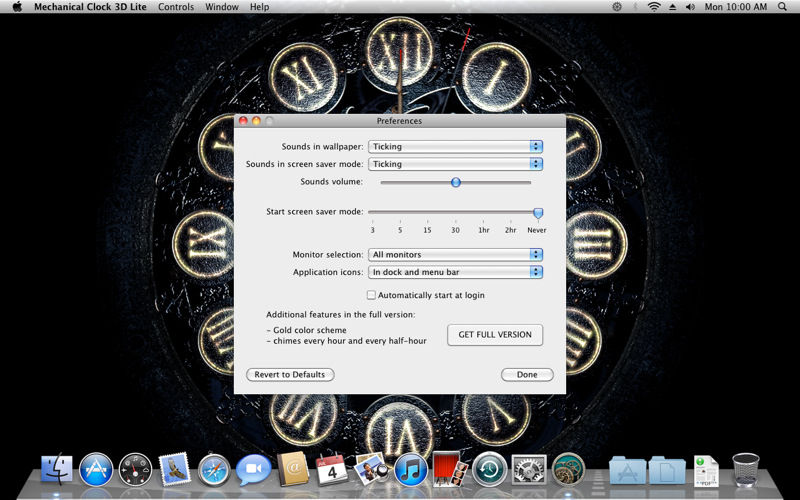Click the Bluetooth icon in menu bar
This screenshot has width=800, height=500.
pyautogui.click(x=635, y=7)
